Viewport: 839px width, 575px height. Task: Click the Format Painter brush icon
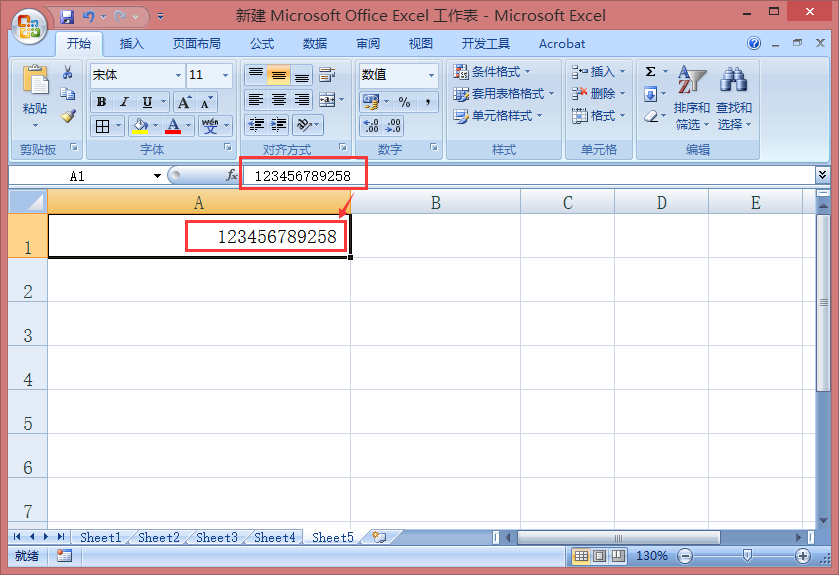click(x=68, y=116)
